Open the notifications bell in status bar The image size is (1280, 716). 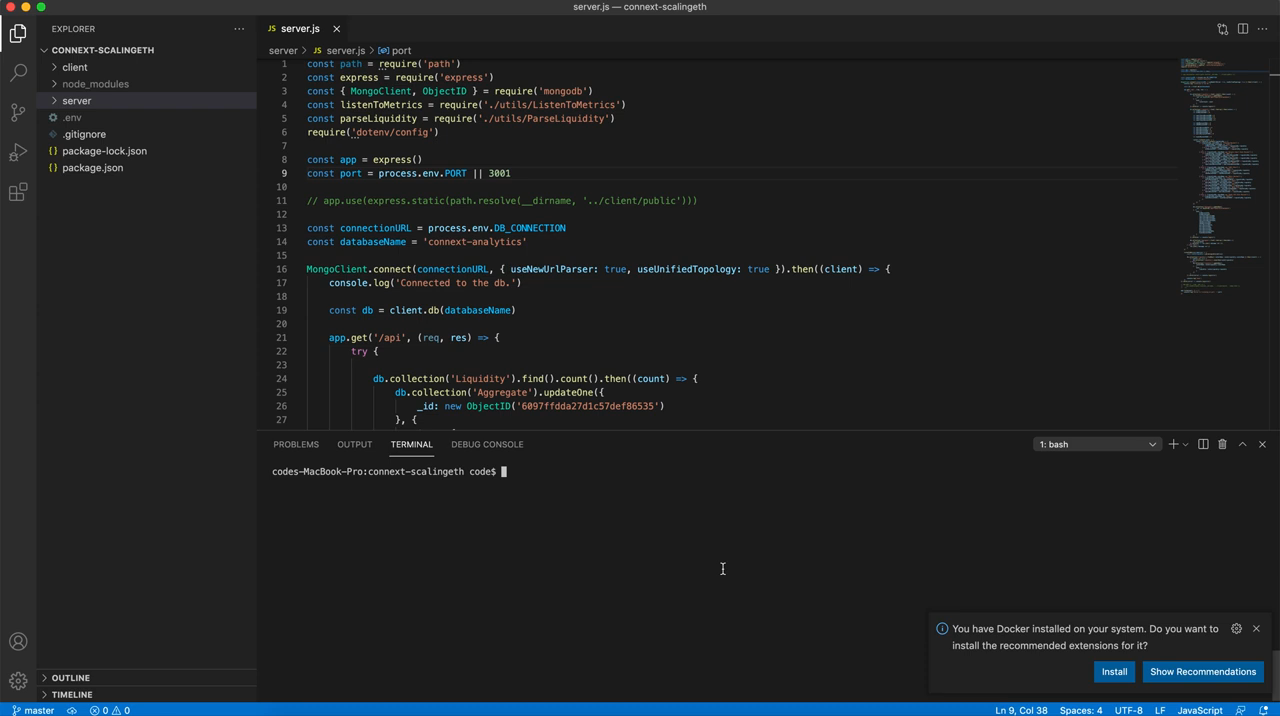click(x=1265, y=710)
